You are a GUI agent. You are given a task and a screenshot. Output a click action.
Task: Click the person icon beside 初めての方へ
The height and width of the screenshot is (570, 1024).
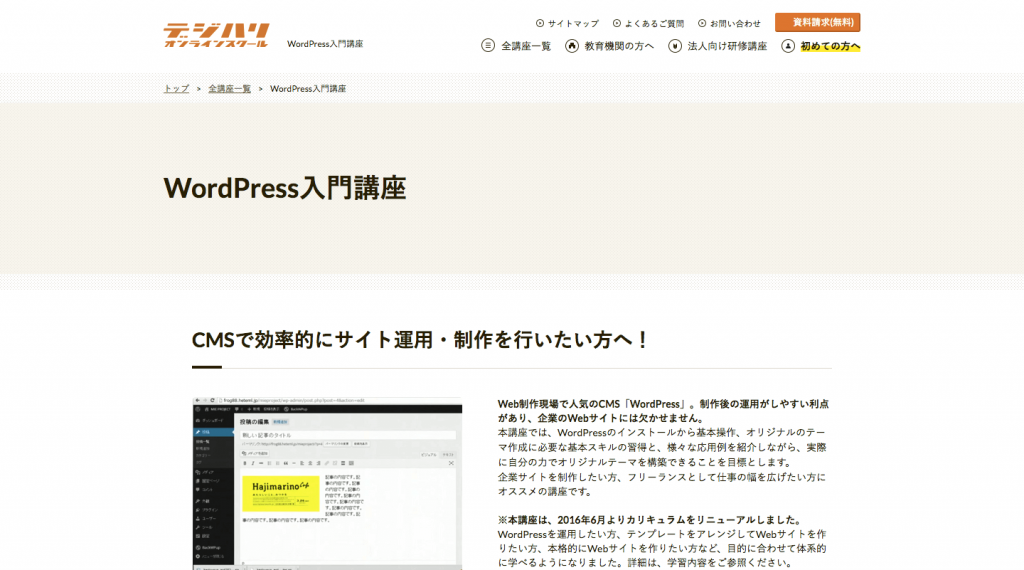pos(788,46)
